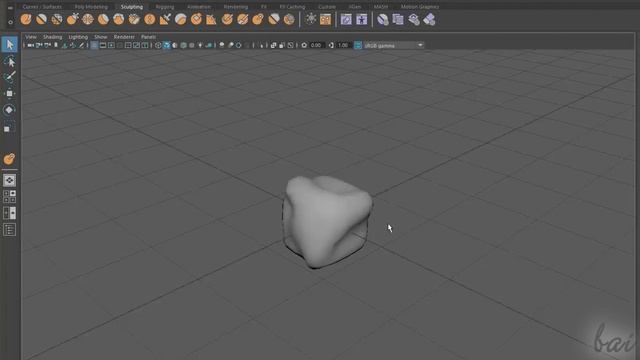The height and width of the screenshot is (360, 640).
Task: Choose the Relax sculpt tool on the shelf
Action: [x=57, y=19]
